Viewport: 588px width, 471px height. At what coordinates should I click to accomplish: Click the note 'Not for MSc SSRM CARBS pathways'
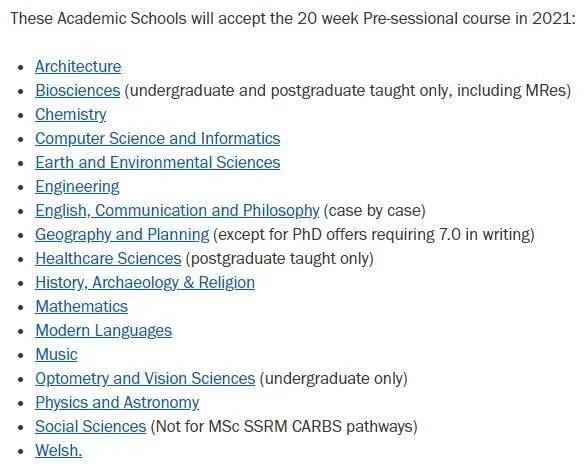(x=284, y=427)
